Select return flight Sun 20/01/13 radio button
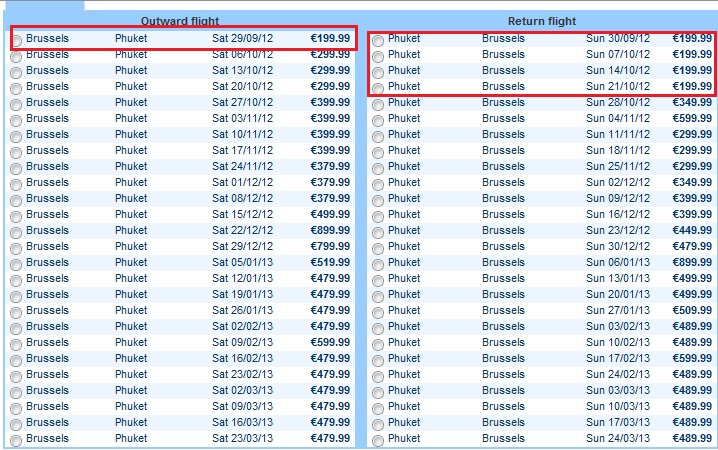 [x=378, y=297]
